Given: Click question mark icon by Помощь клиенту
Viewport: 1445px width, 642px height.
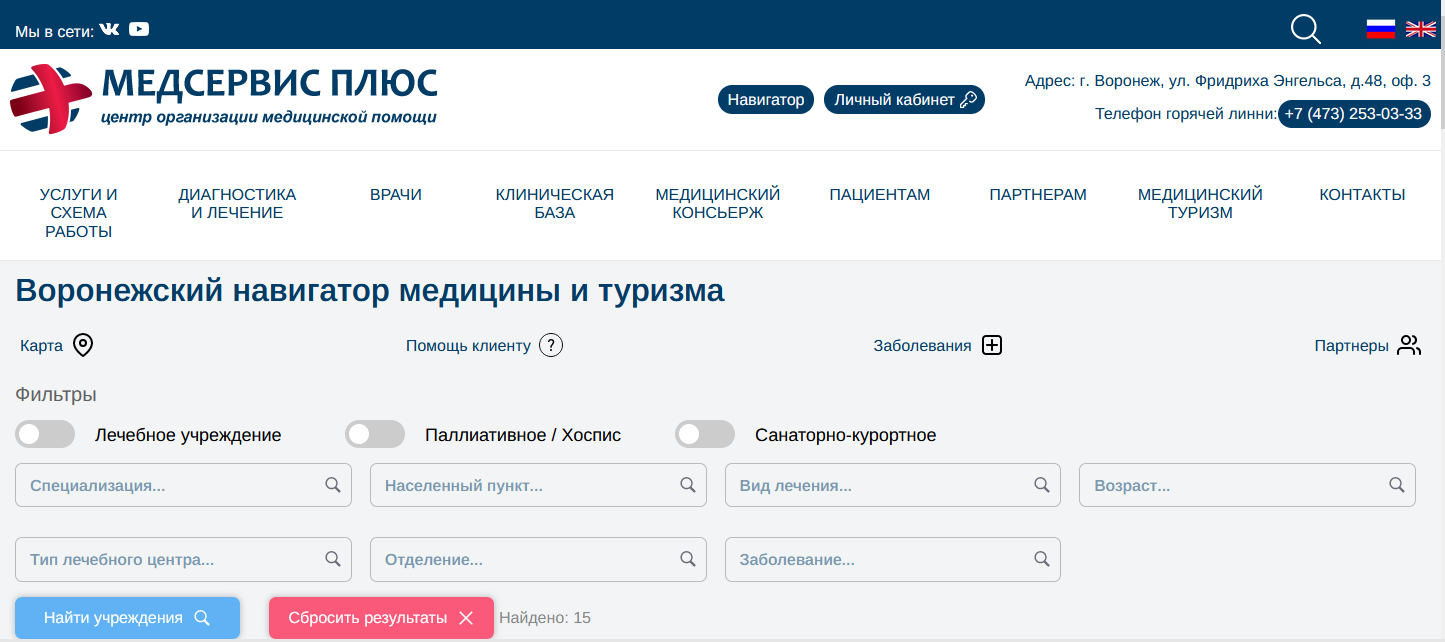Looking at the screenshot, I should coord(551,345).
